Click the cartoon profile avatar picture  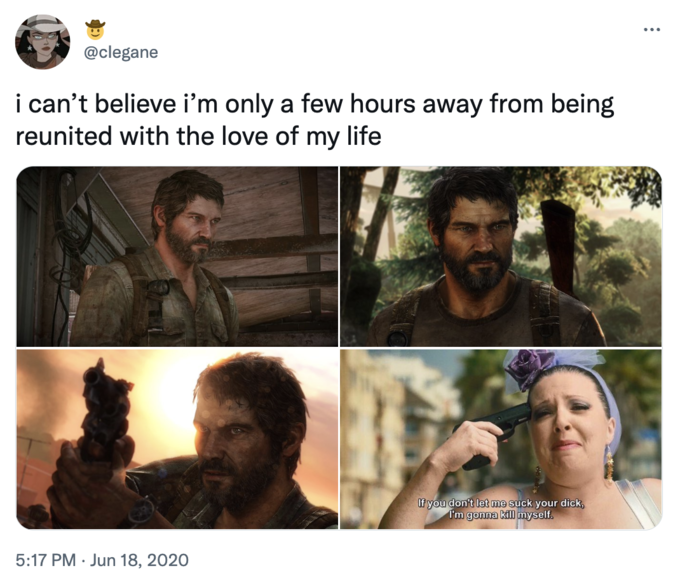tap(42, 42)
